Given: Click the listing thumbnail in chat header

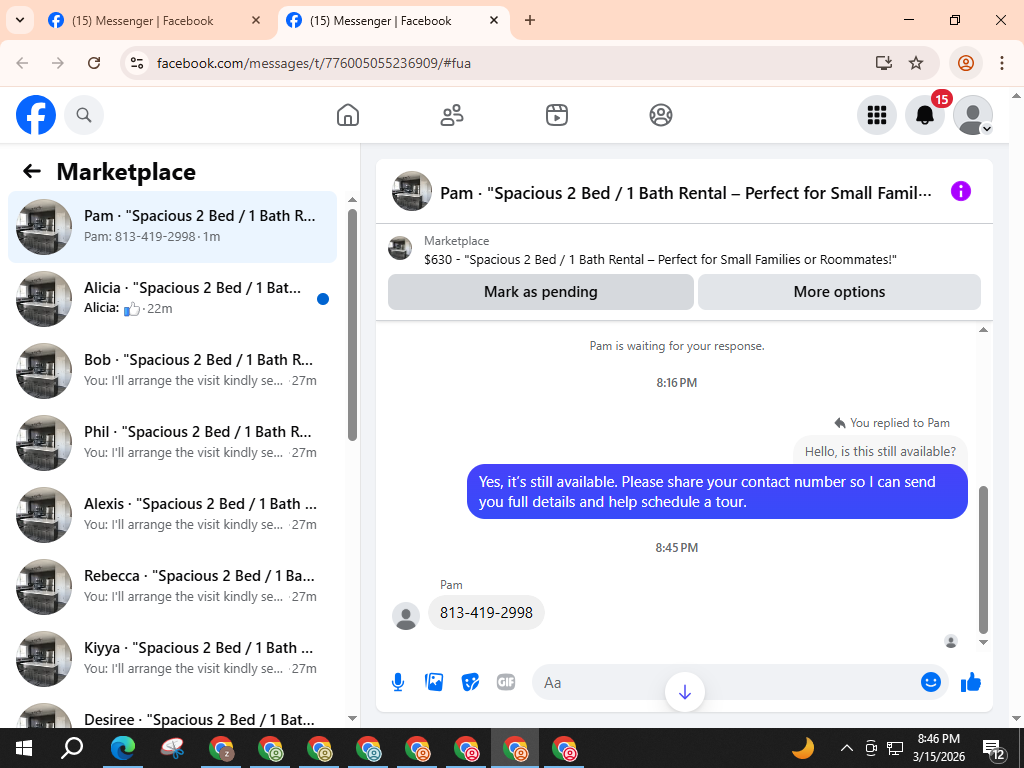Looking at the screenshot, I should (x=411, y=191).
